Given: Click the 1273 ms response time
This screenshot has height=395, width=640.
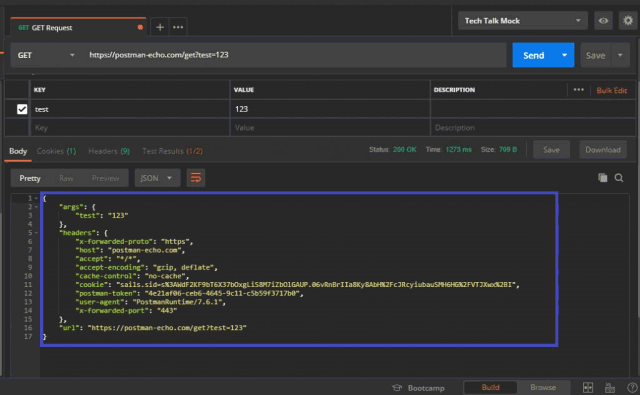Looking at the screenshot, I should click(x=458, y=150).
